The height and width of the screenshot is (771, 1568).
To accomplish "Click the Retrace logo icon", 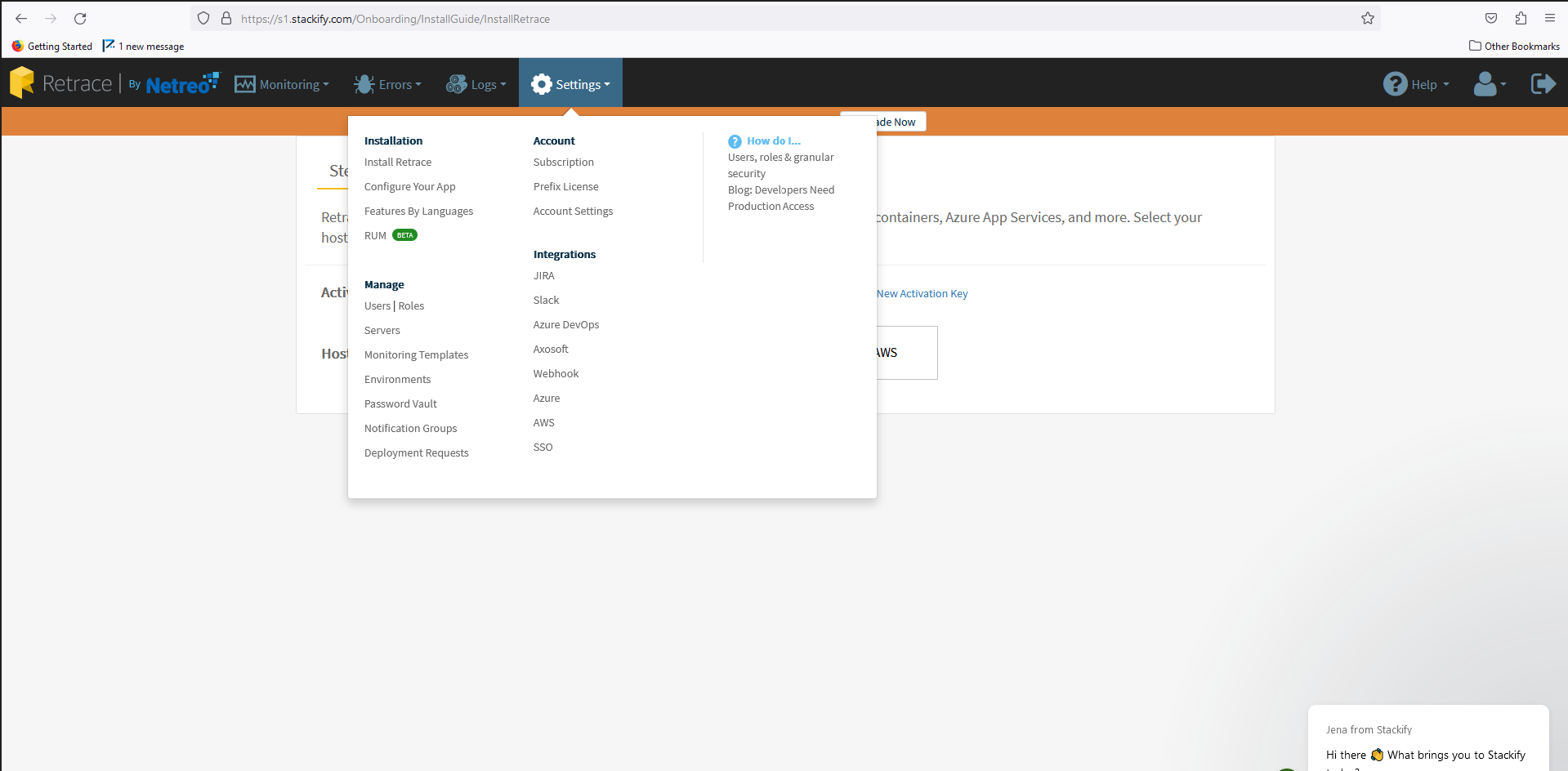I will 22,82.
